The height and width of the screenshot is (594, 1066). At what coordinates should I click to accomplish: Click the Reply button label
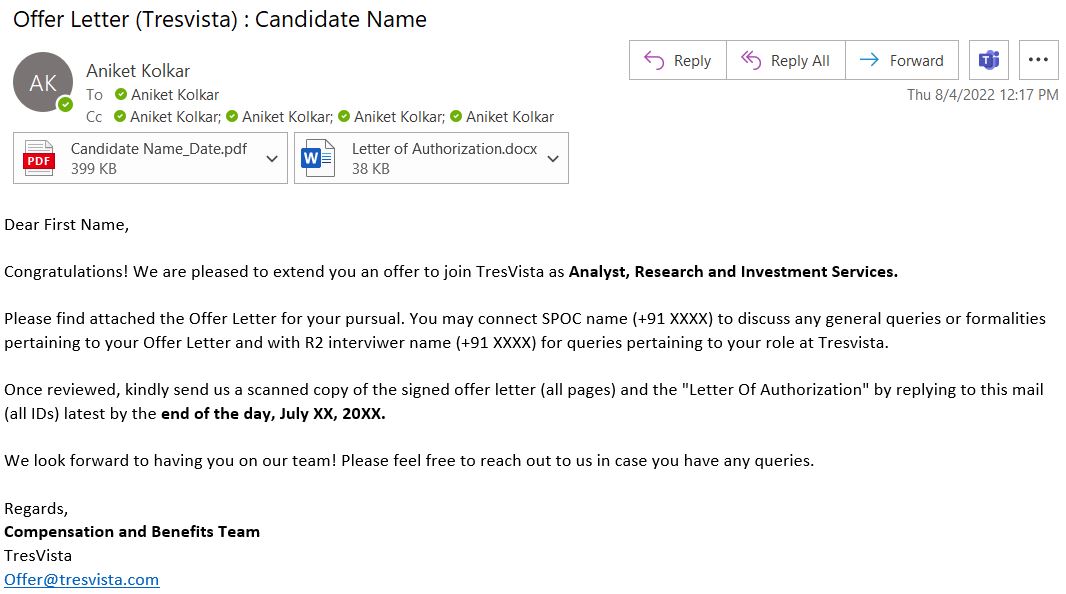click(x=692, y=60)
